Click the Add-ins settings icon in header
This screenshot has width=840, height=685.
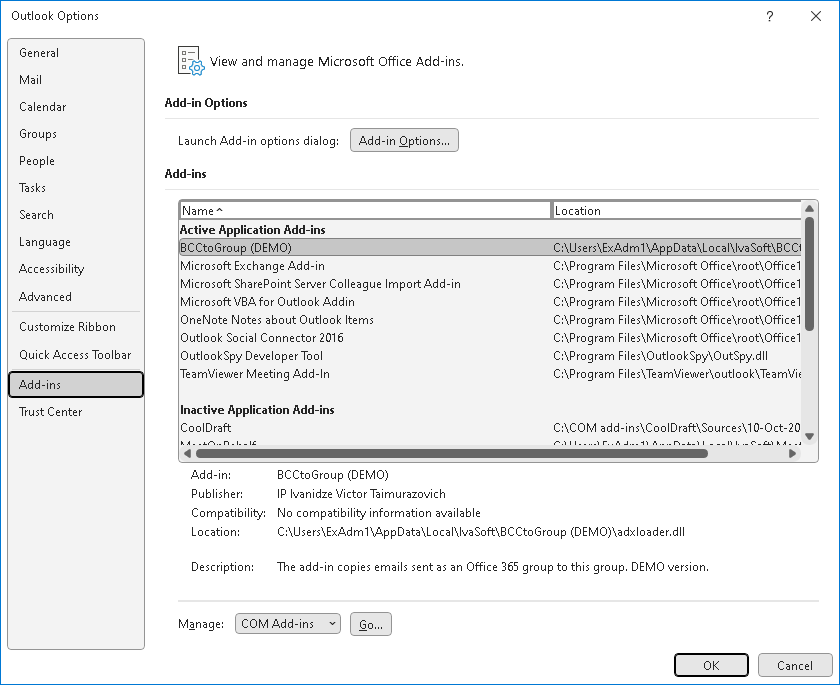[x=191, y=61]
